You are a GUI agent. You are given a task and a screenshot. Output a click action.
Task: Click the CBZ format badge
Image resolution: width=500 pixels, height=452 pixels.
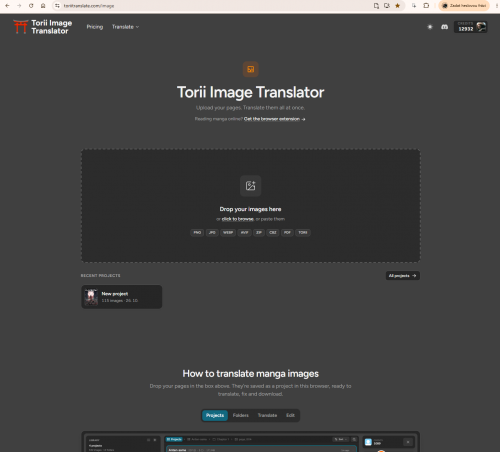tap(273, 233)
